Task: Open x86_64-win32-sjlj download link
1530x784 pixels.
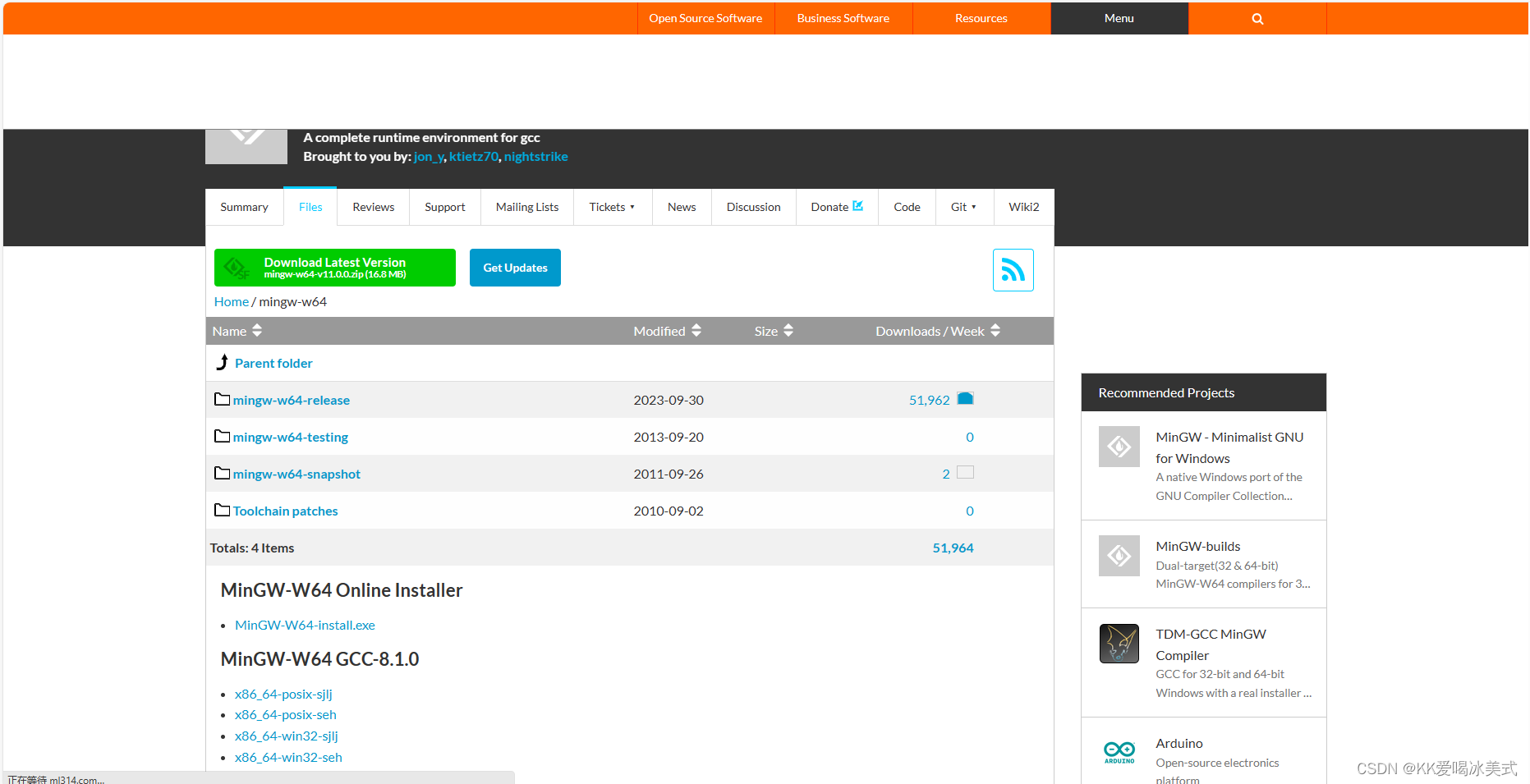Action: pyautogui.click(x=287, y=736)
